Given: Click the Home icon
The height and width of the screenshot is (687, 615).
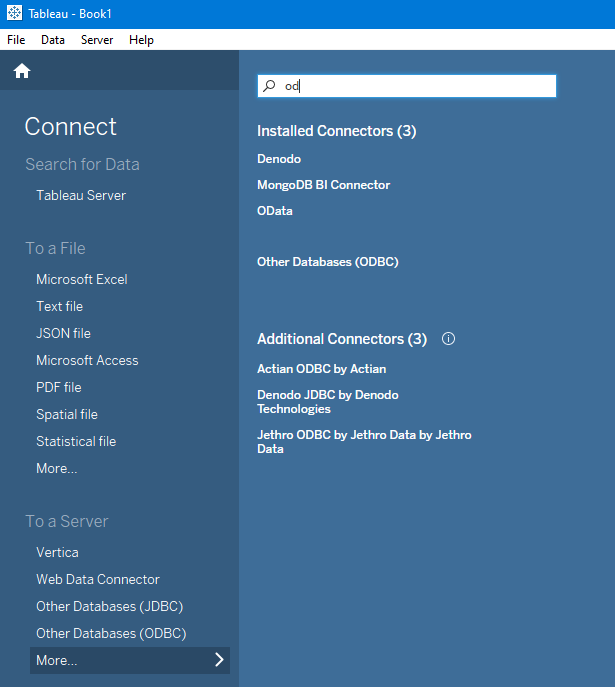Looking at the screenshot, I should [x=21, y=71].
